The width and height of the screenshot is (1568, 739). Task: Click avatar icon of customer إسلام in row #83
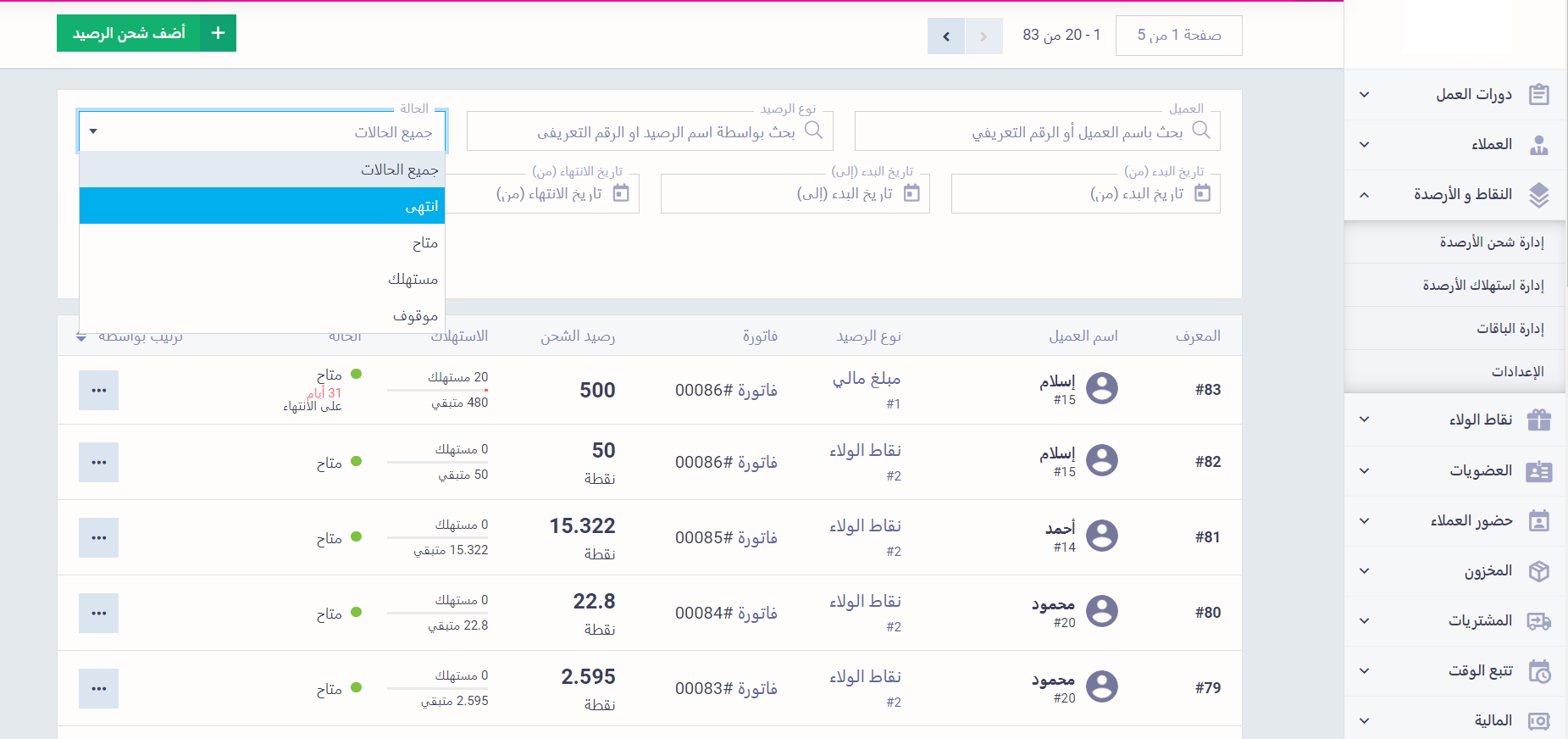[x=1101, y=389]
